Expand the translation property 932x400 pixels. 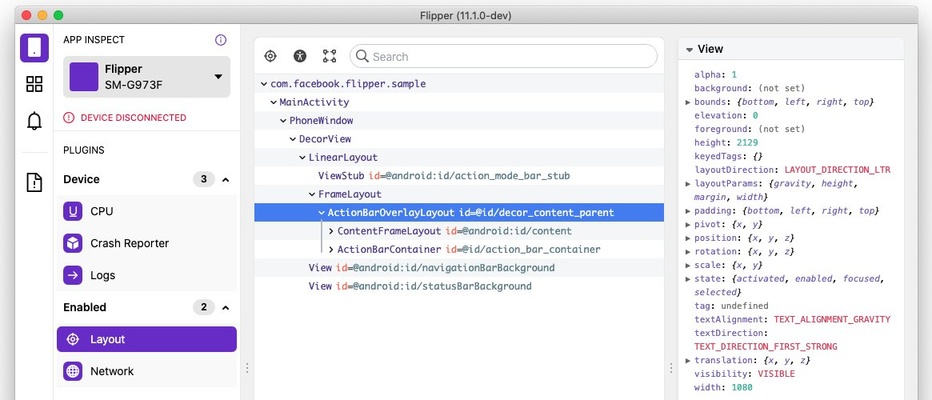(x=688, y=361)
